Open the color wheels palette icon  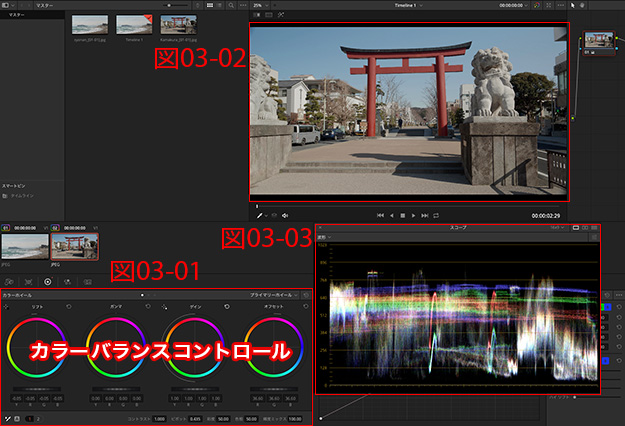tap(47, 282)
